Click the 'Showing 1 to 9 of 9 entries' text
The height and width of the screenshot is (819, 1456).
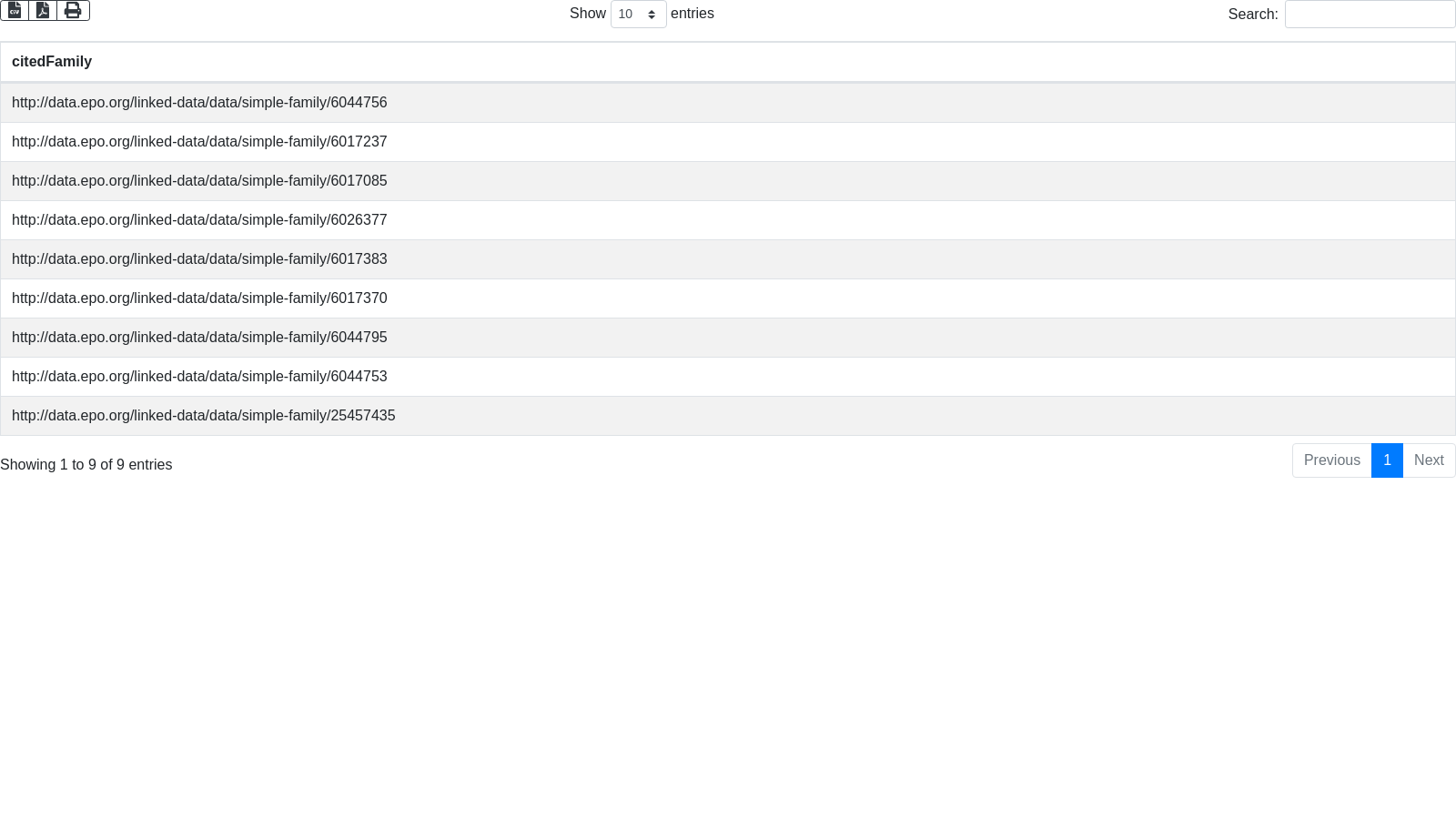(86, 465)
